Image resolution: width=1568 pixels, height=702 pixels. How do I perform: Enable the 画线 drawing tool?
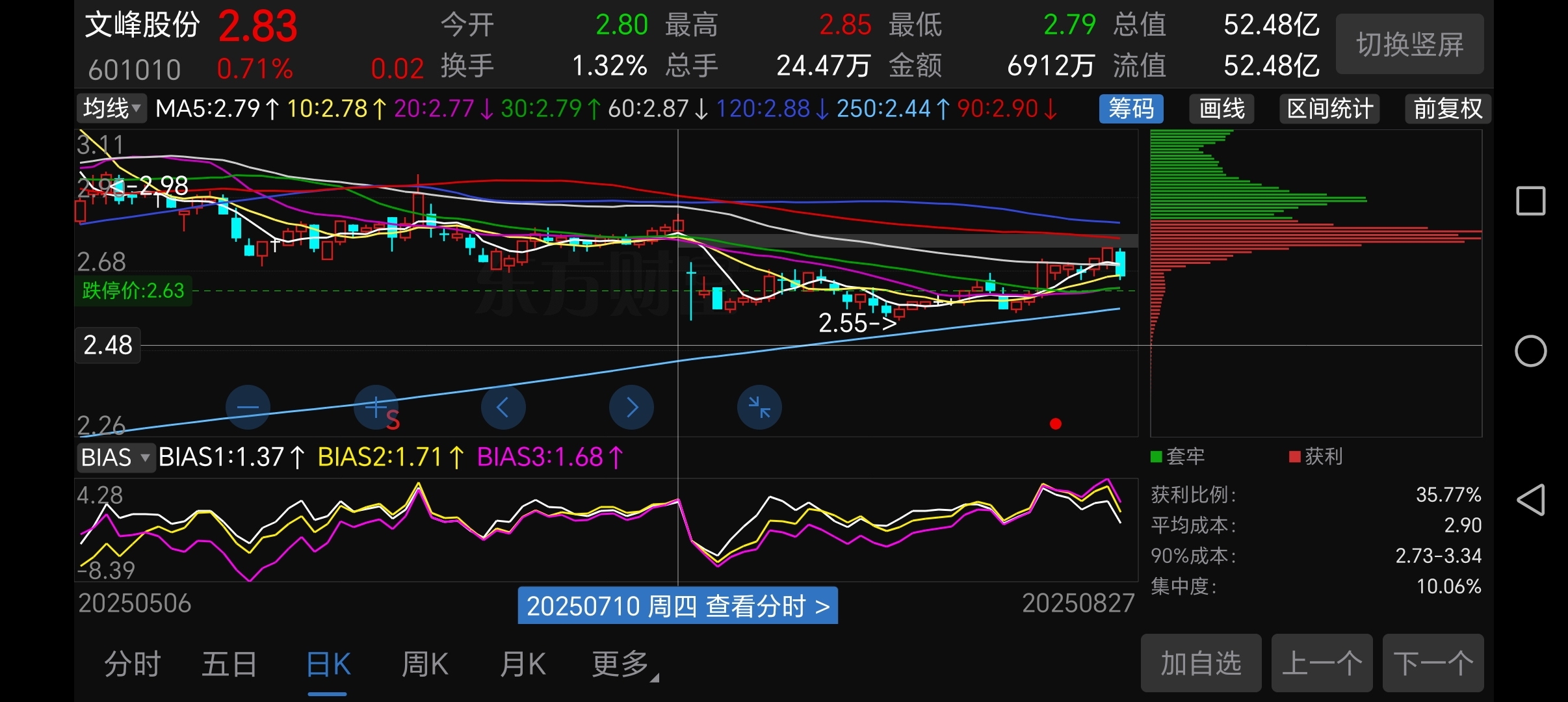click(x=1222, y=109)
